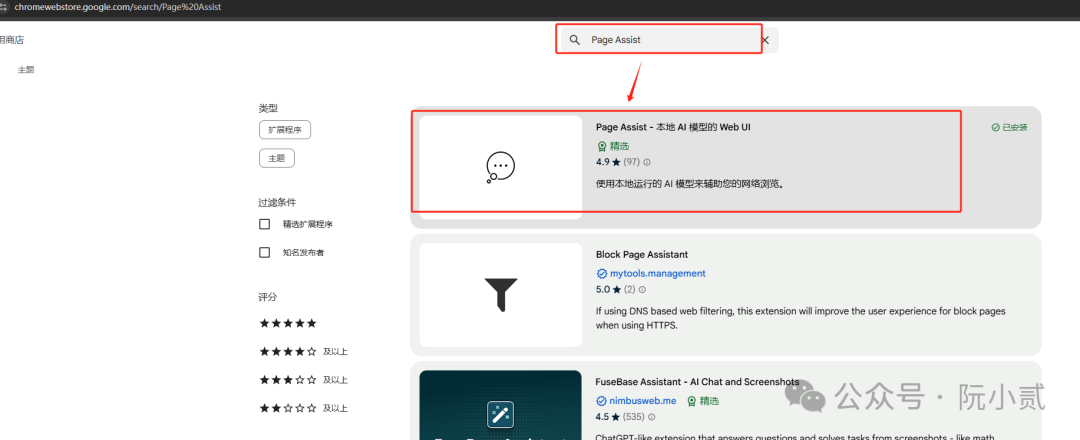Select three stars 及以上 rating filter

pos(303,380)
